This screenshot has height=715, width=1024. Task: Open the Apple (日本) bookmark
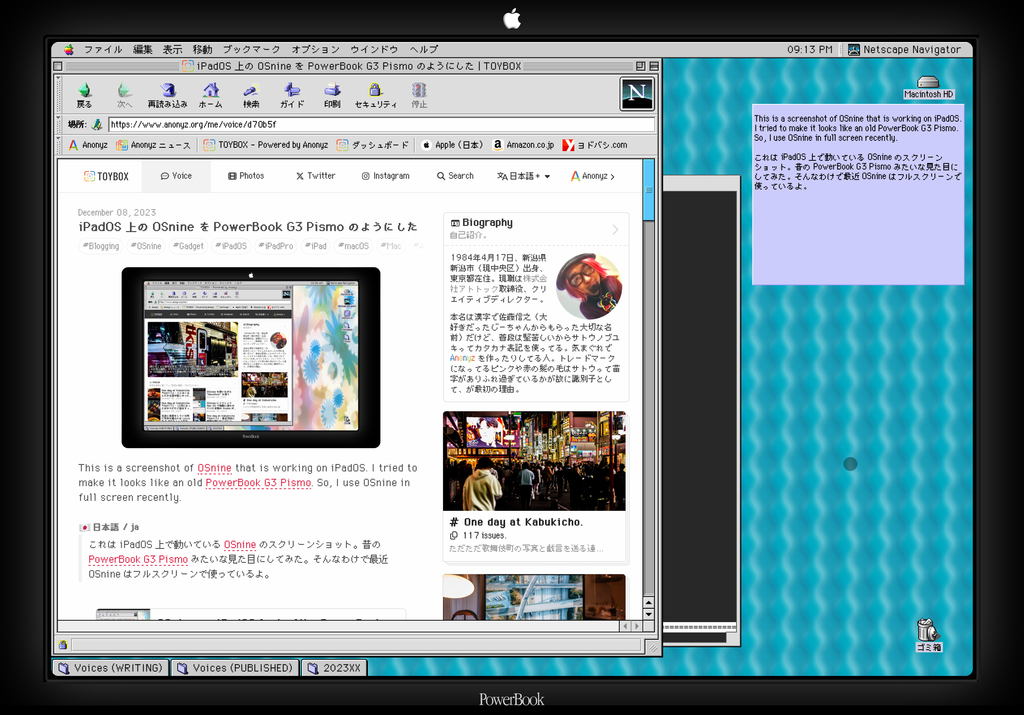click(452, 145)
